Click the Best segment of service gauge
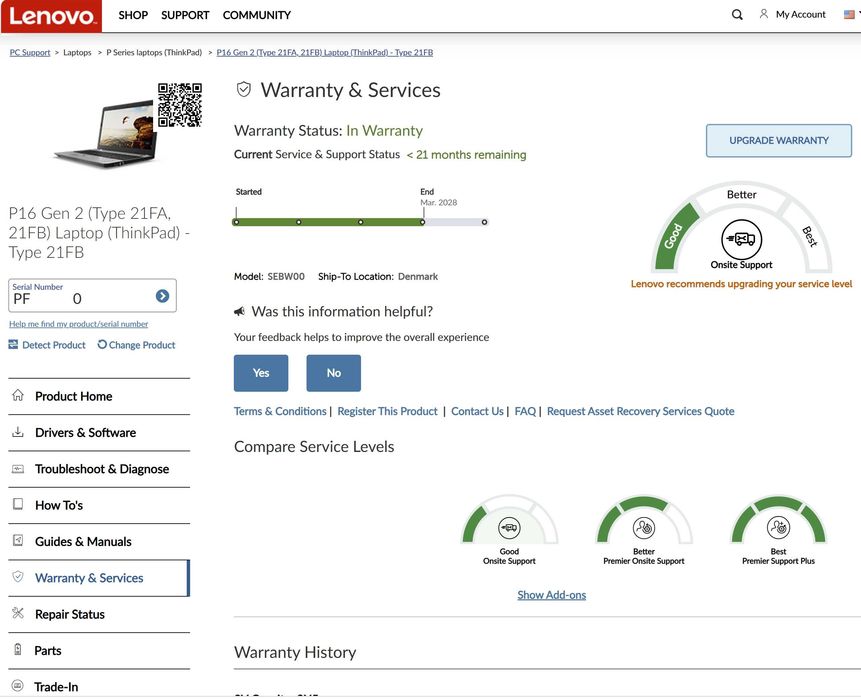This screenshot has width=861, height=699. (809, 236)
